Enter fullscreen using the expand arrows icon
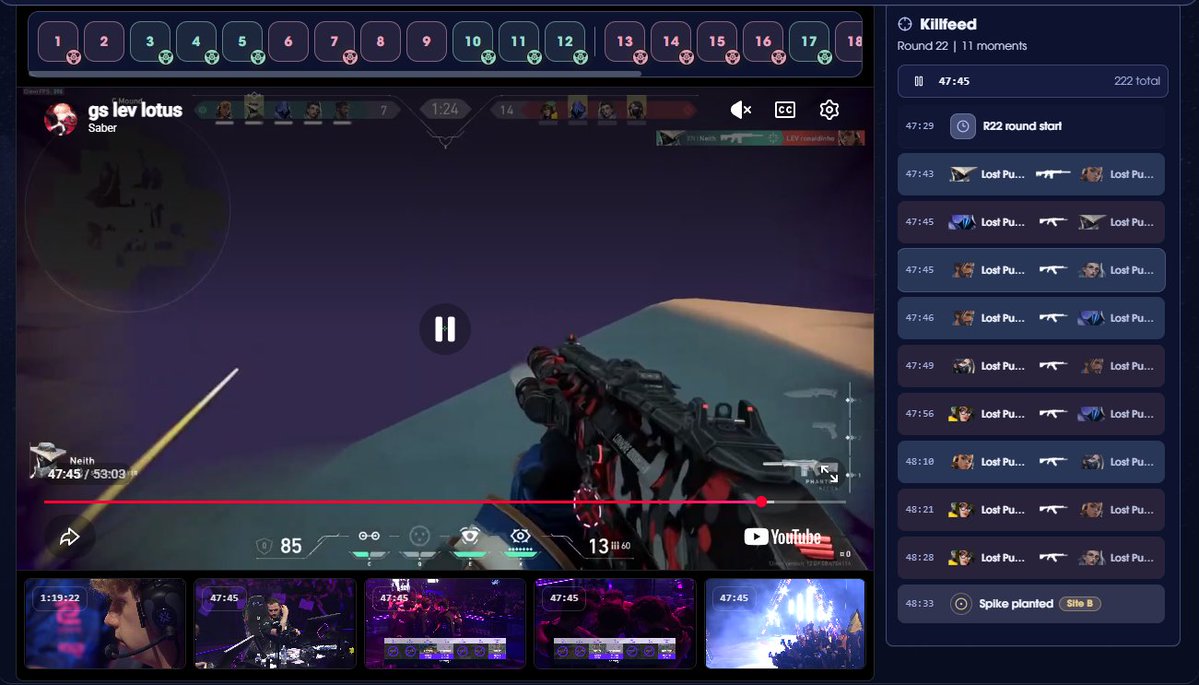 coord(829,474)
